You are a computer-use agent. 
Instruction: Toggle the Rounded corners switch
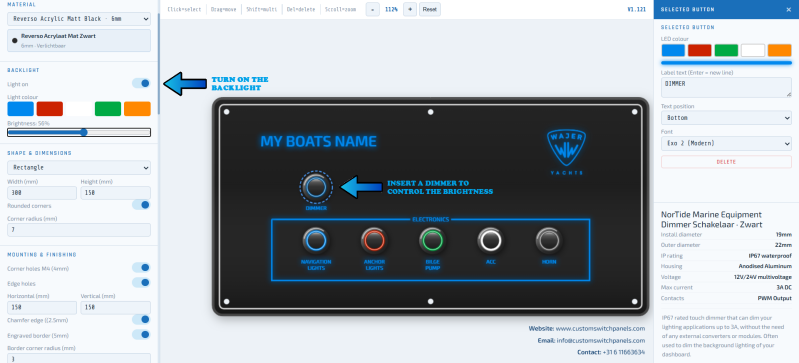[141, 205]
